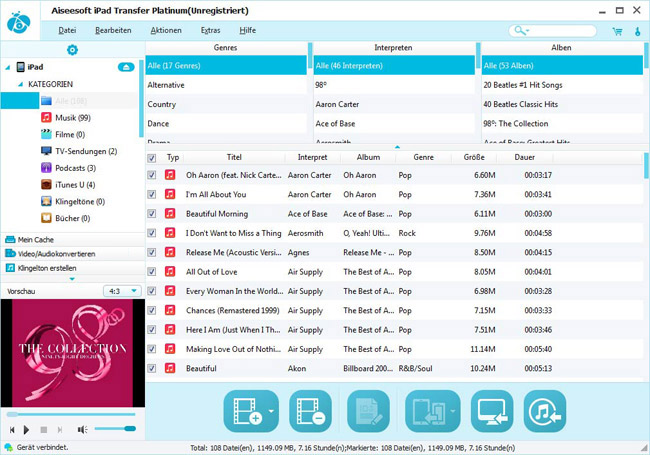Open the Hilfe menu
The image size is (650, 455).
247,30
